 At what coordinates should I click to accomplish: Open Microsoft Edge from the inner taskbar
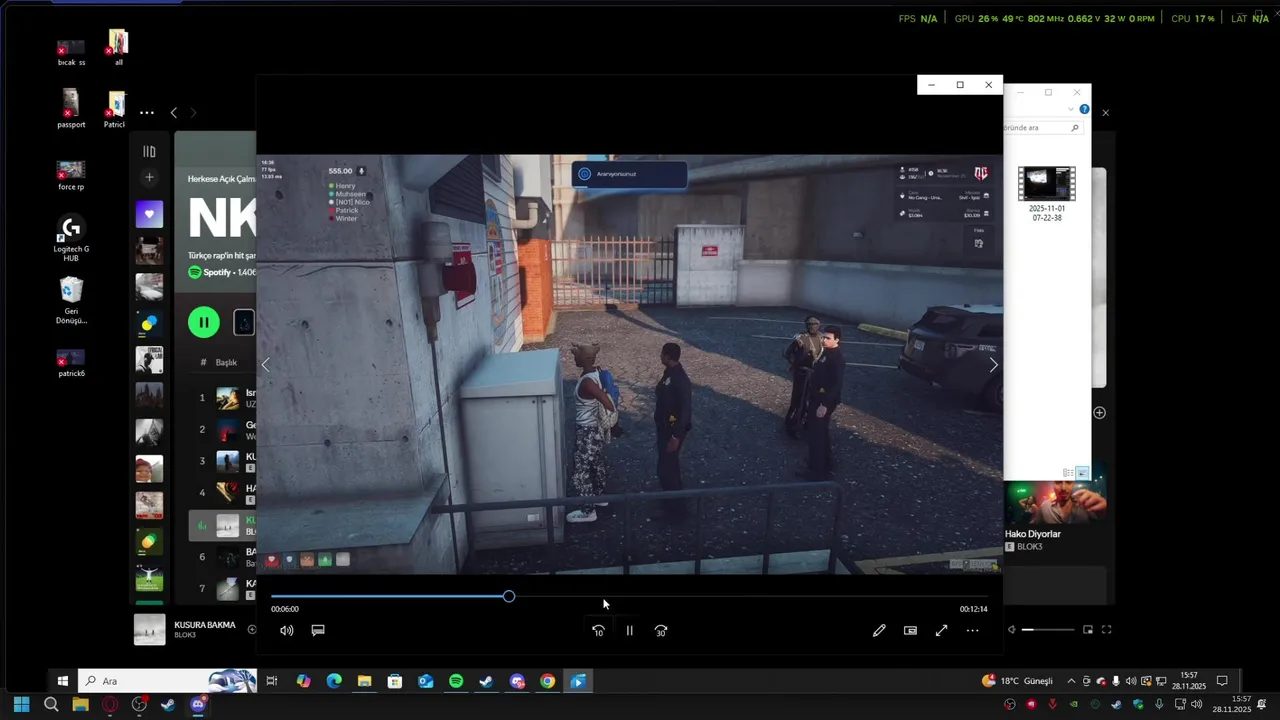tap(334, 681)
